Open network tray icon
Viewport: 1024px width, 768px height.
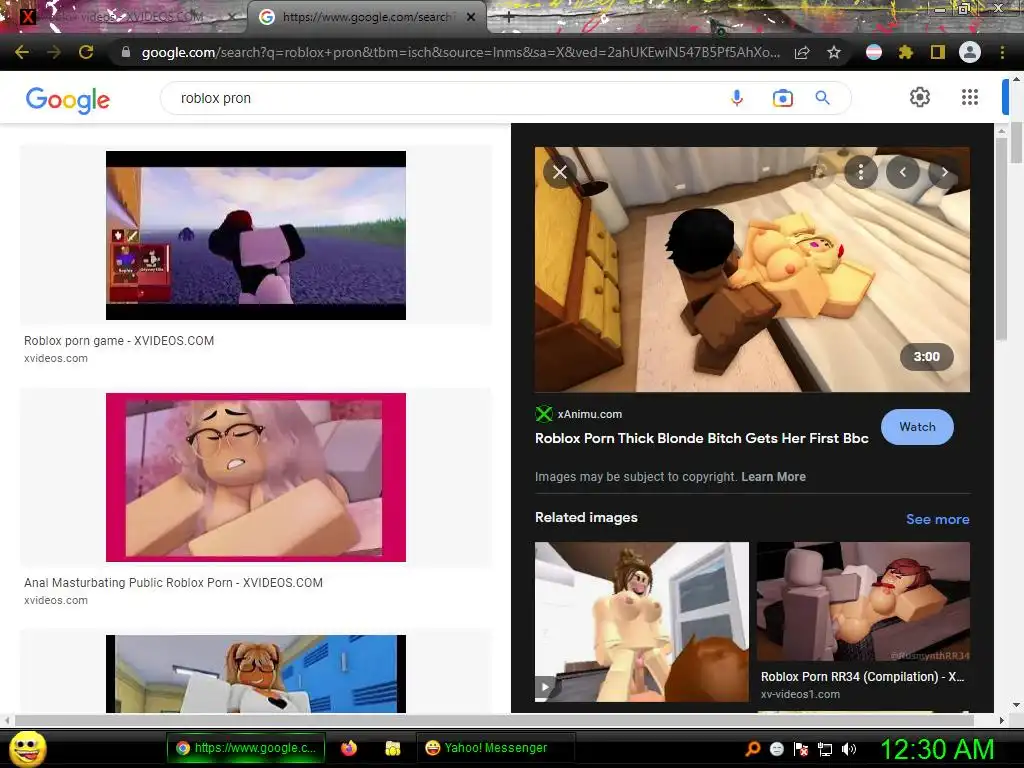(x=825, y=749)
